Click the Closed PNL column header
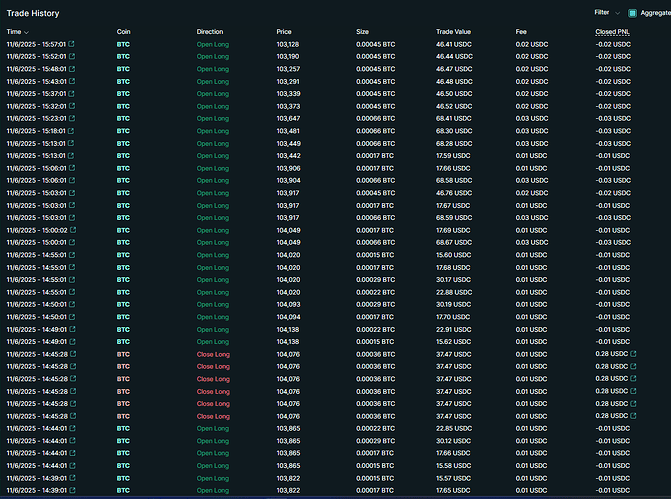The width and height of the screenshot is (671, 499). (x=612, y=32)
